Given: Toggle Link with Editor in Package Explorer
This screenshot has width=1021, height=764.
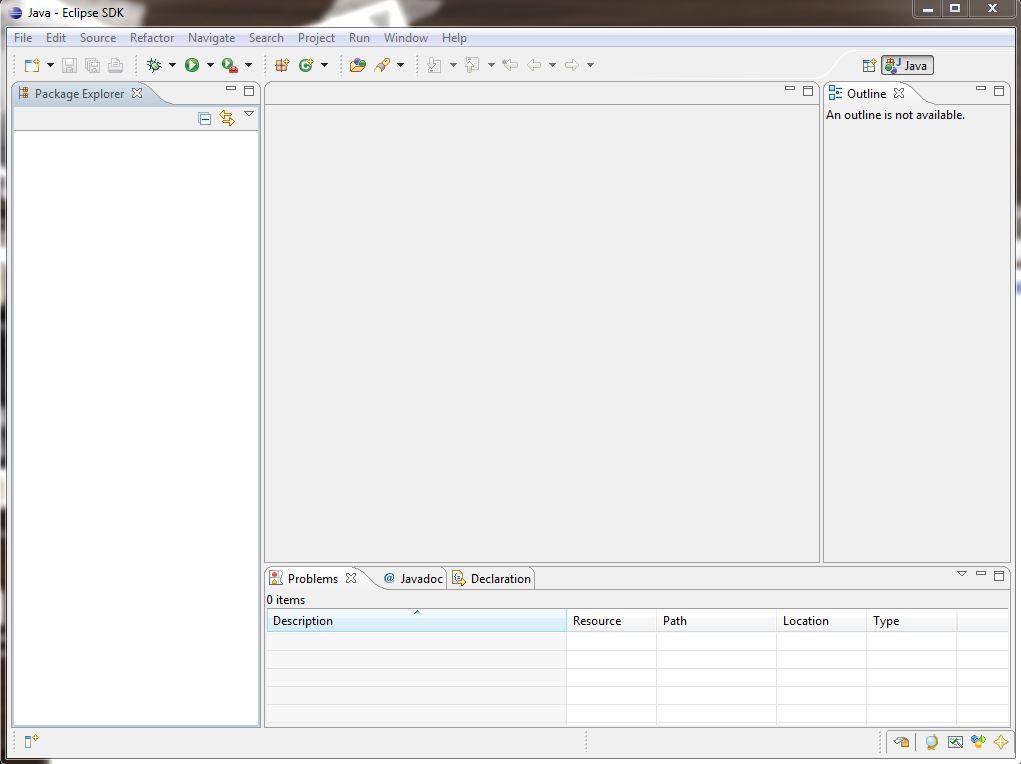Looking at the screenshot, I should point(227,118).
